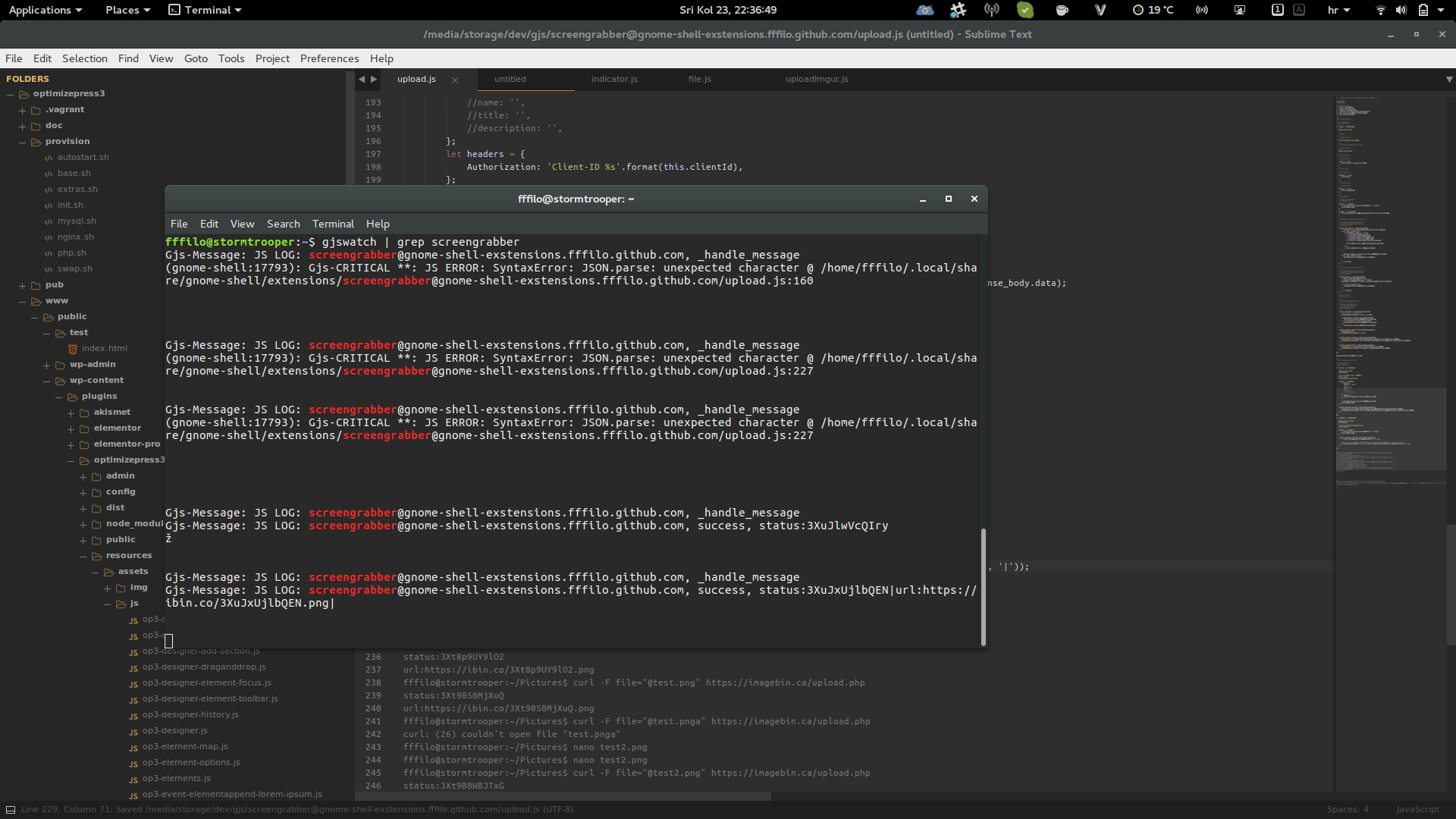Switch to the indicator.js tab

click(614, 79)
